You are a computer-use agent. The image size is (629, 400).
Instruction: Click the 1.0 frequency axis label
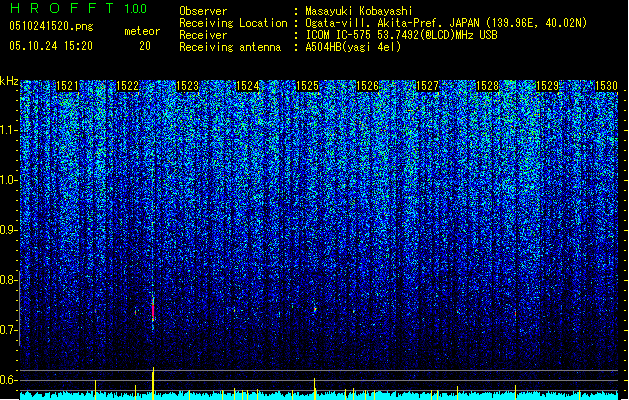pyautogui.click(x=8, y=180)
